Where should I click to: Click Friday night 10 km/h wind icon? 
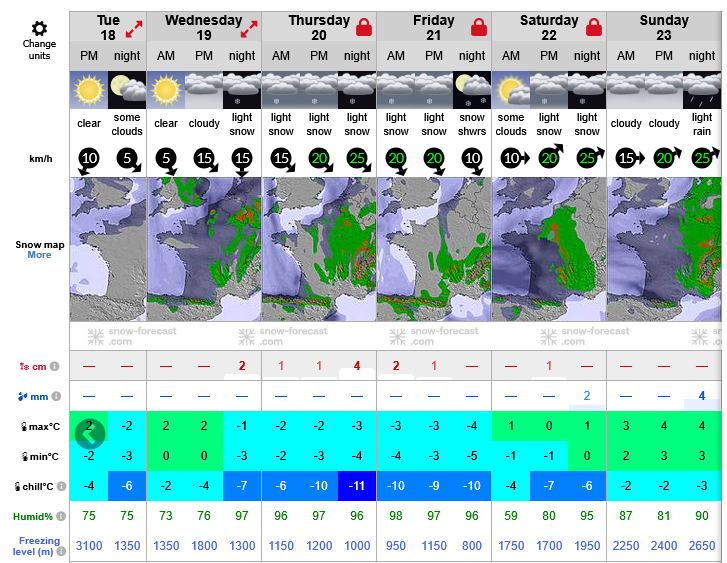474,160
